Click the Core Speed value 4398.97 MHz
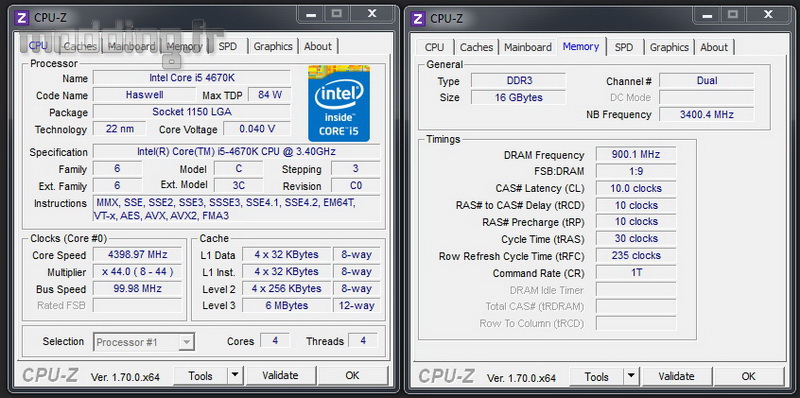 point(137,255)
